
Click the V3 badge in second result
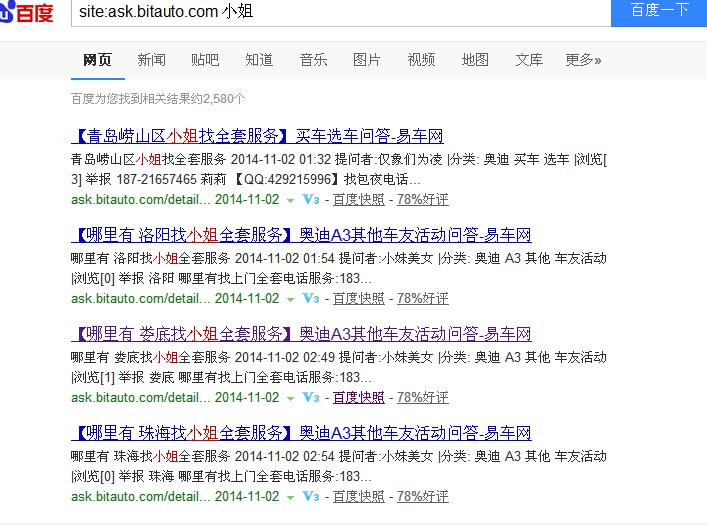(311, 298)
